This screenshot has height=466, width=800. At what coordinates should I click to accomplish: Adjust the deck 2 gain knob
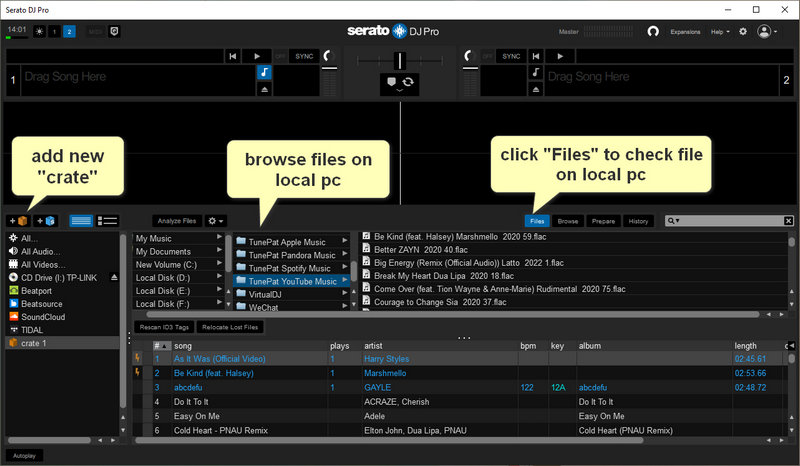(469, 56)
